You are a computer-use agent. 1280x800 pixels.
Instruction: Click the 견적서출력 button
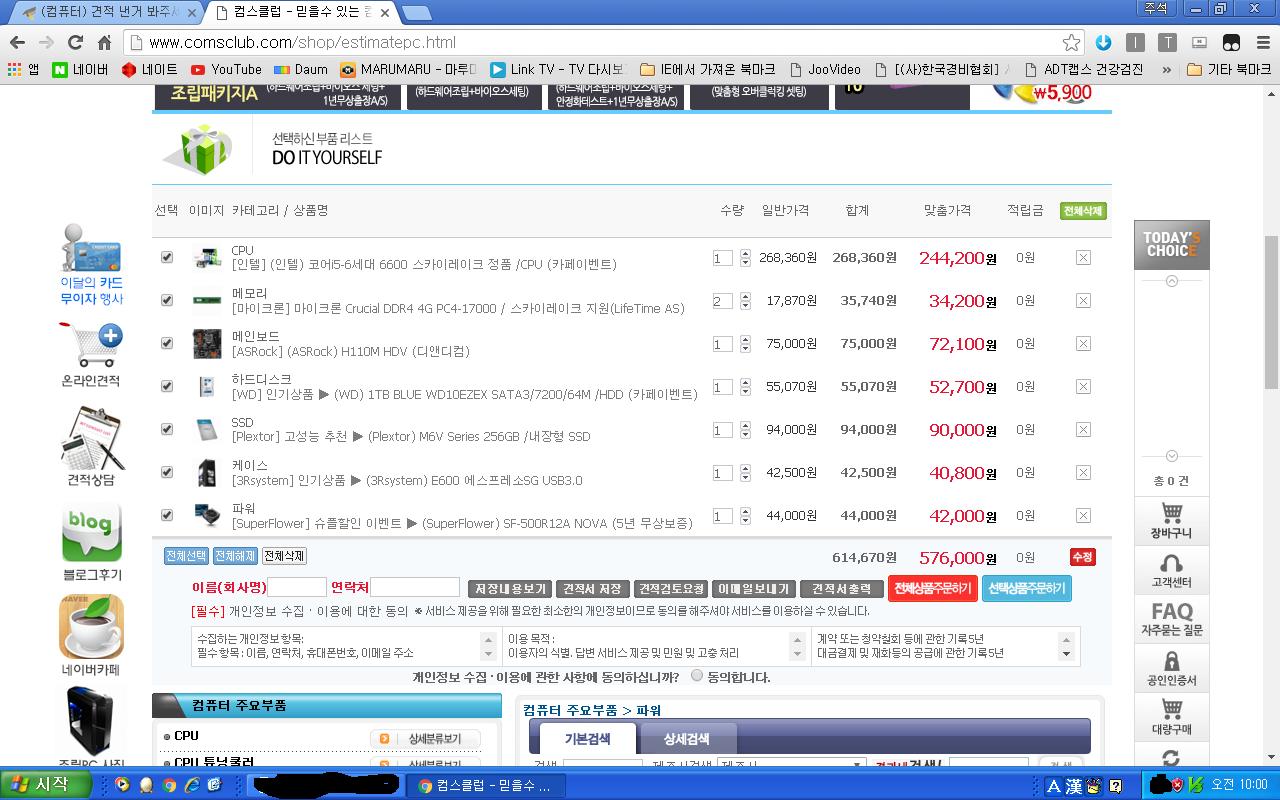coord(842,589)
